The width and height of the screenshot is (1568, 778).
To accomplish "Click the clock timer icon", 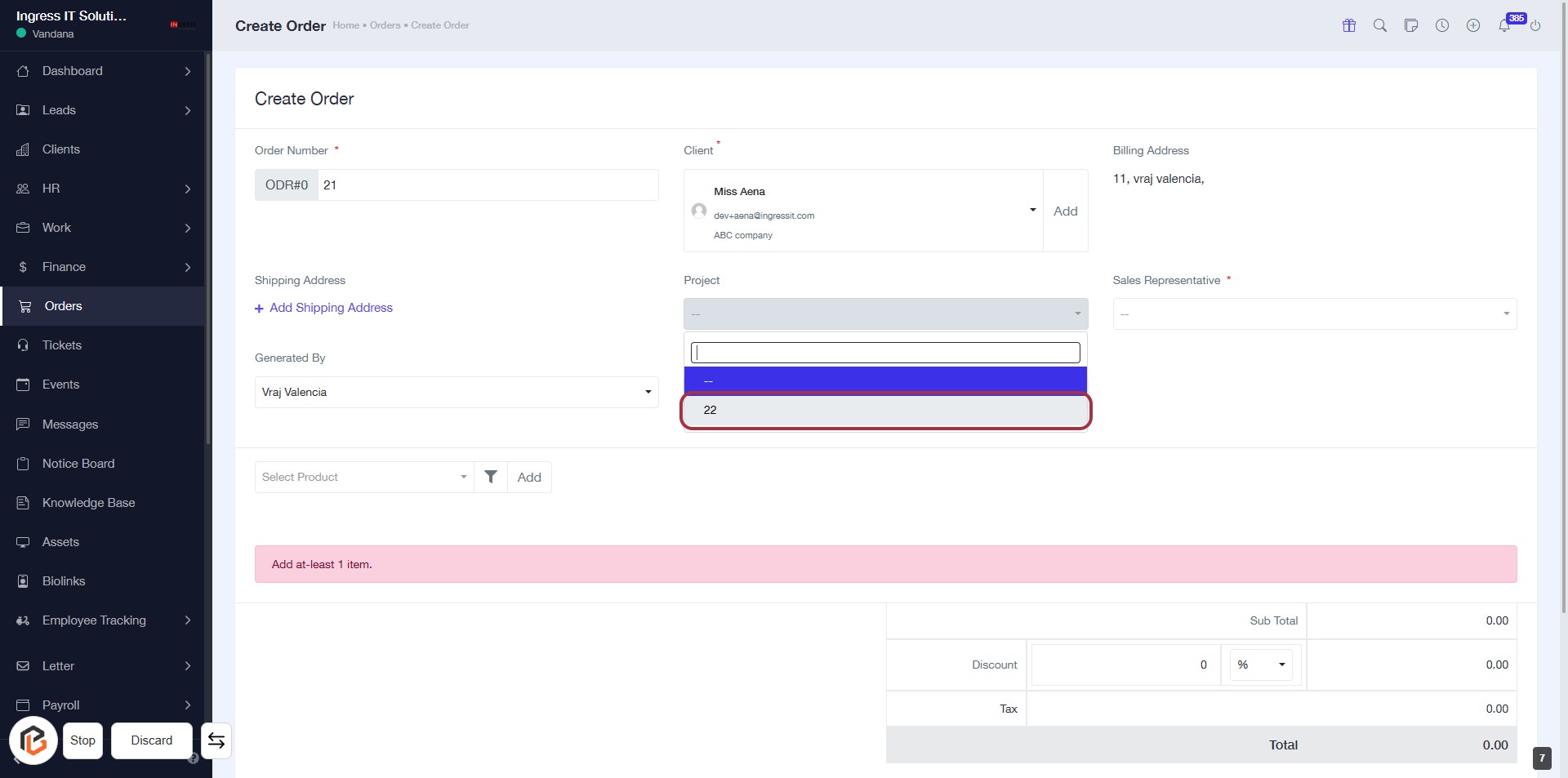I will point(1442,25).
